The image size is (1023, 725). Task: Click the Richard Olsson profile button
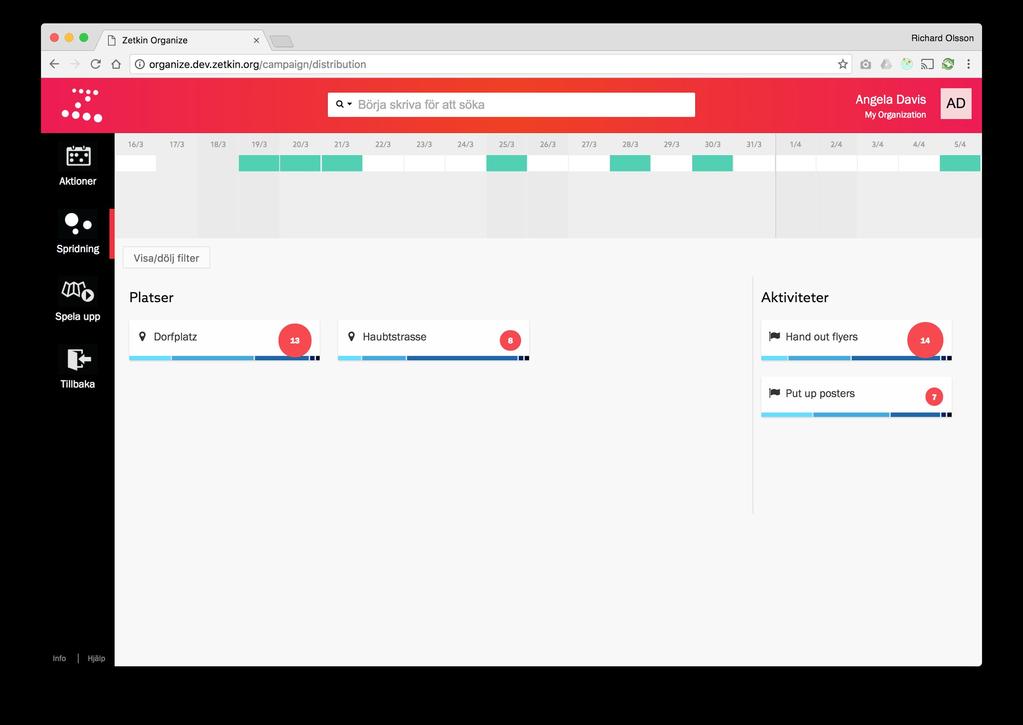[x=942, y=38]
